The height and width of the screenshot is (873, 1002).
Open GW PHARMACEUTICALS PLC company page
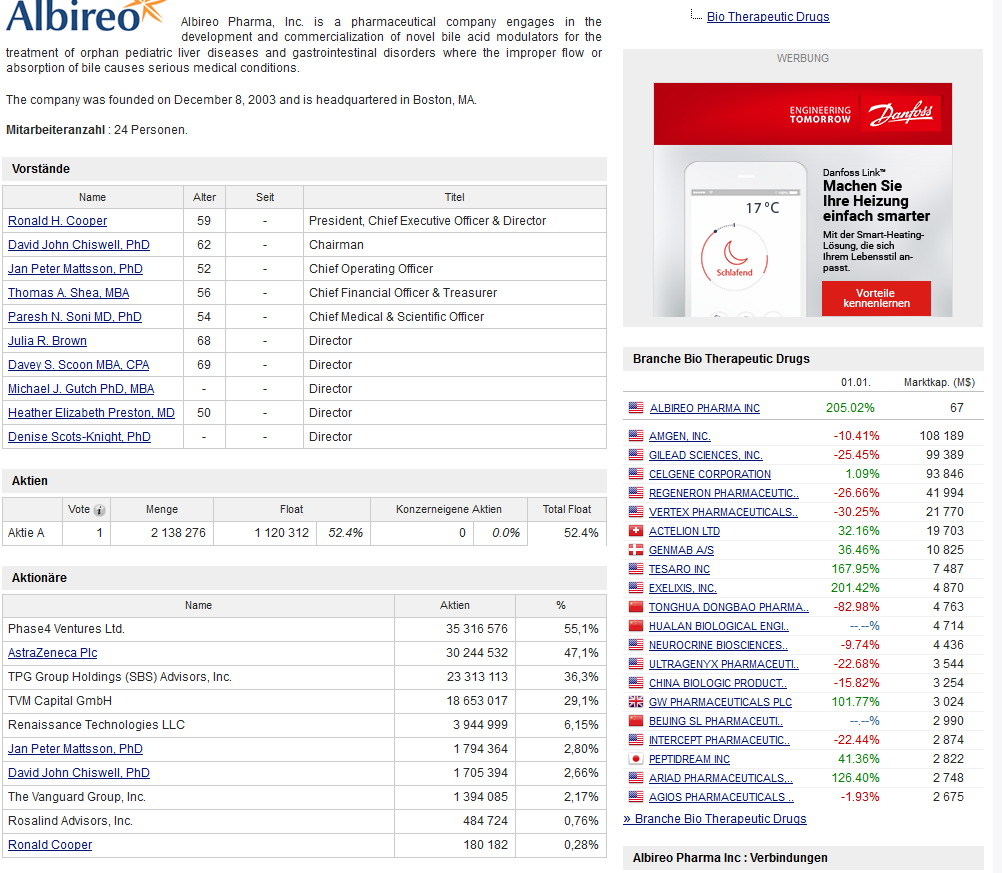tap(720, 702)
